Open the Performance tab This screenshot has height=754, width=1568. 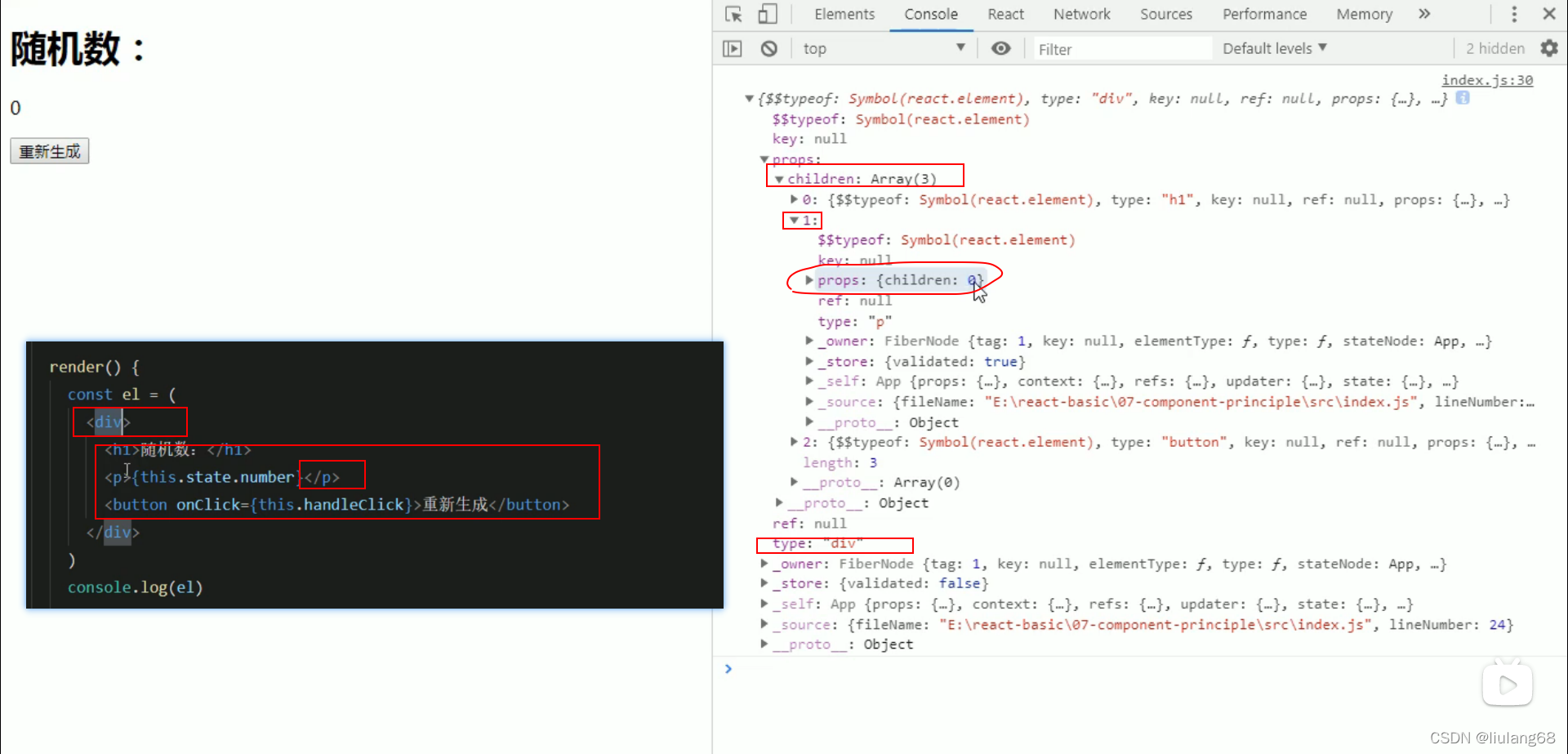tap(1264, 15)
